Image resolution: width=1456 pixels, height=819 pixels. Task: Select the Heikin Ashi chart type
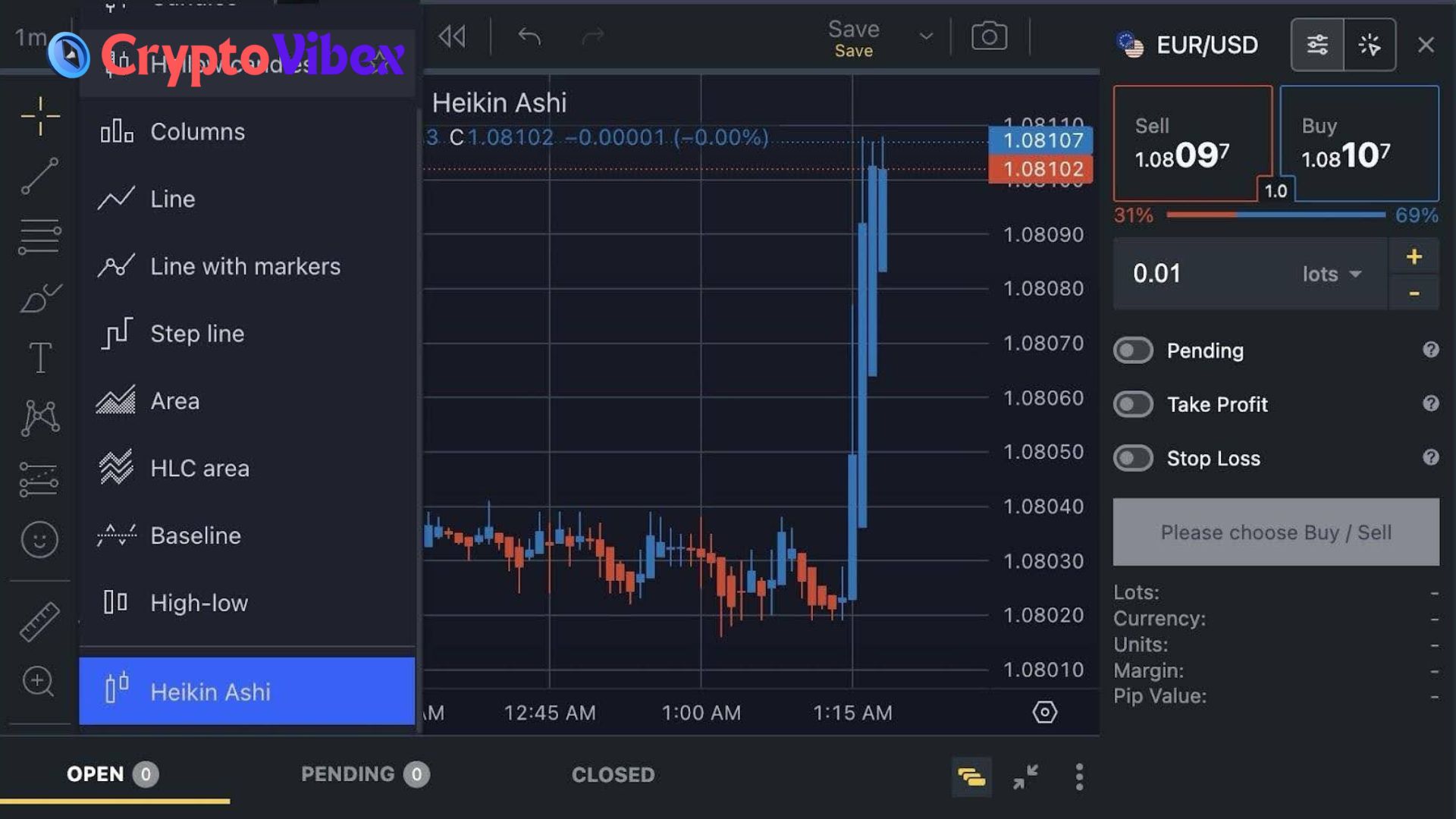click(x=210, y=691)
